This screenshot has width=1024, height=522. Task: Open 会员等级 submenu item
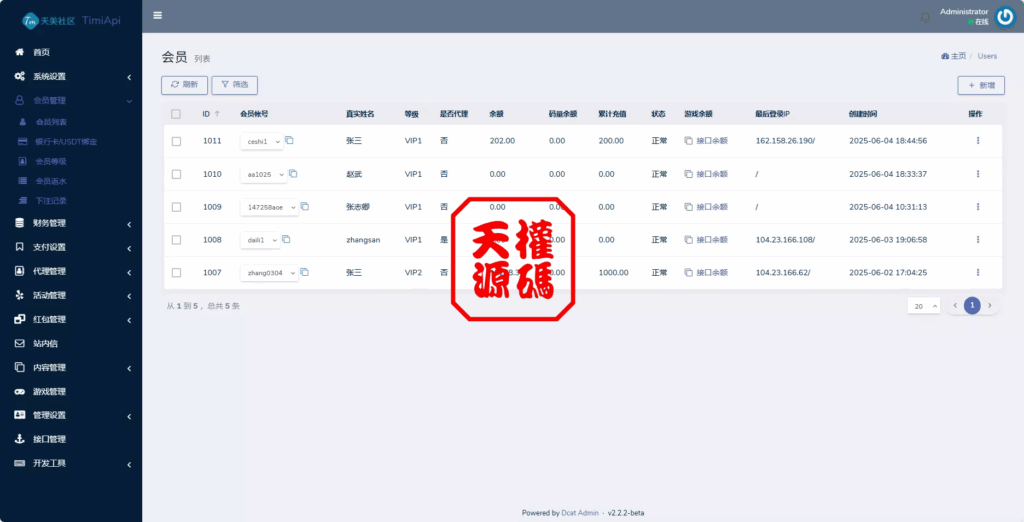[71, 161]
